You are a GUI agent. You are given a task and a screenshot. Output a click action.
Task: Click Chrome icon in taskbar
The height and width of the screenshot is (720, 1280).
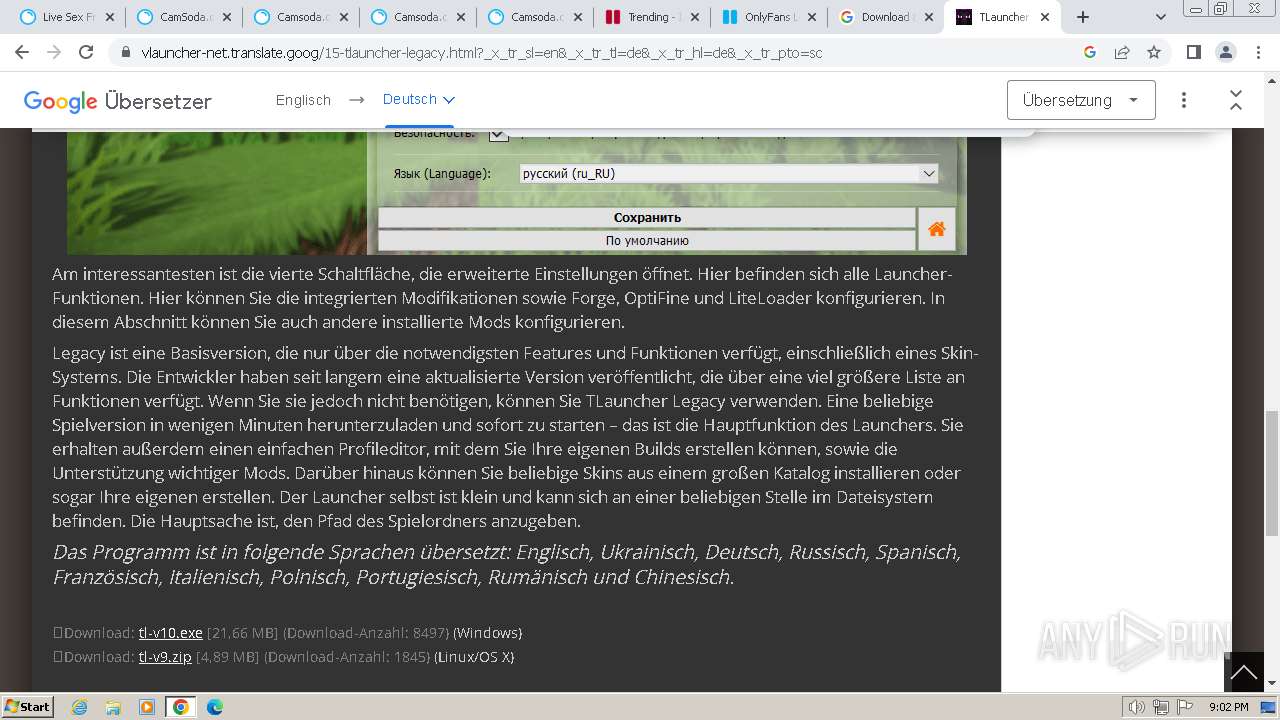tap(181, 707)
